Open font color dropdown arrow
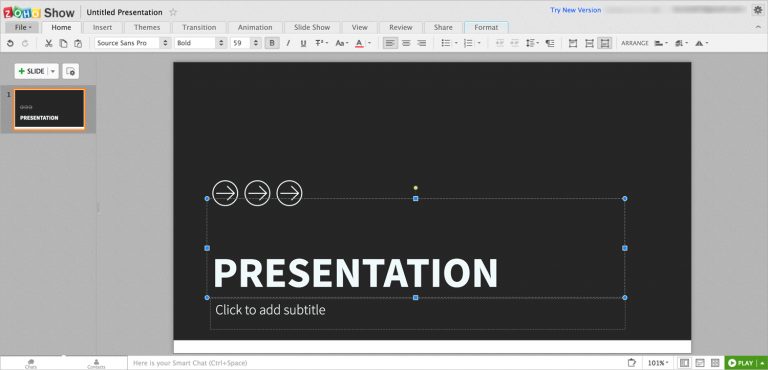 pyautogui.click(x=369, y=43)
